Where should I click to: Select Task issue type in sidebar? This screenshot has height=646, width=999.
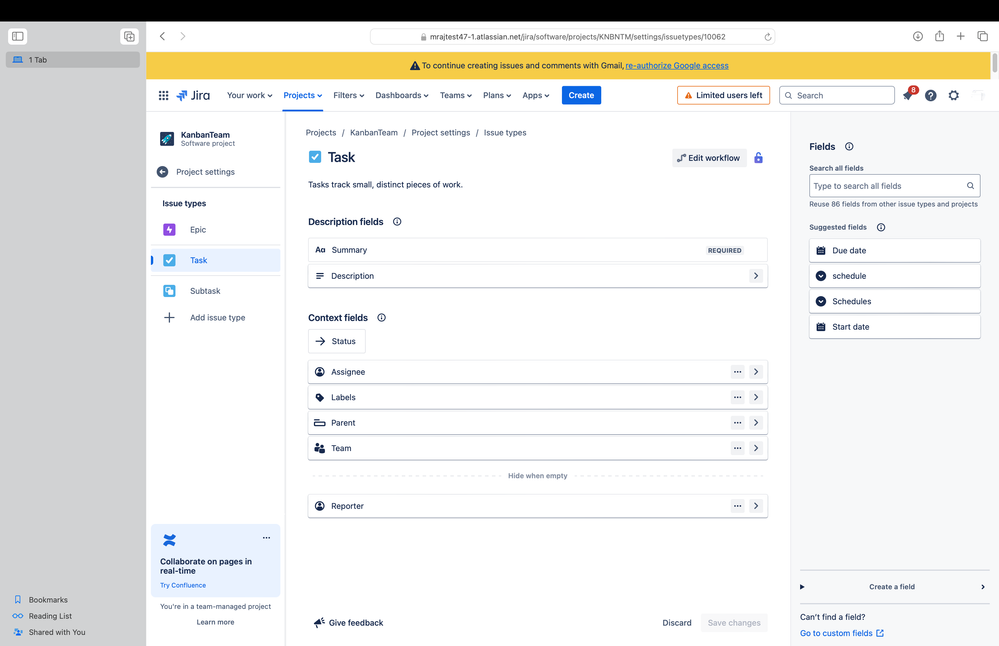coord(216,261)
